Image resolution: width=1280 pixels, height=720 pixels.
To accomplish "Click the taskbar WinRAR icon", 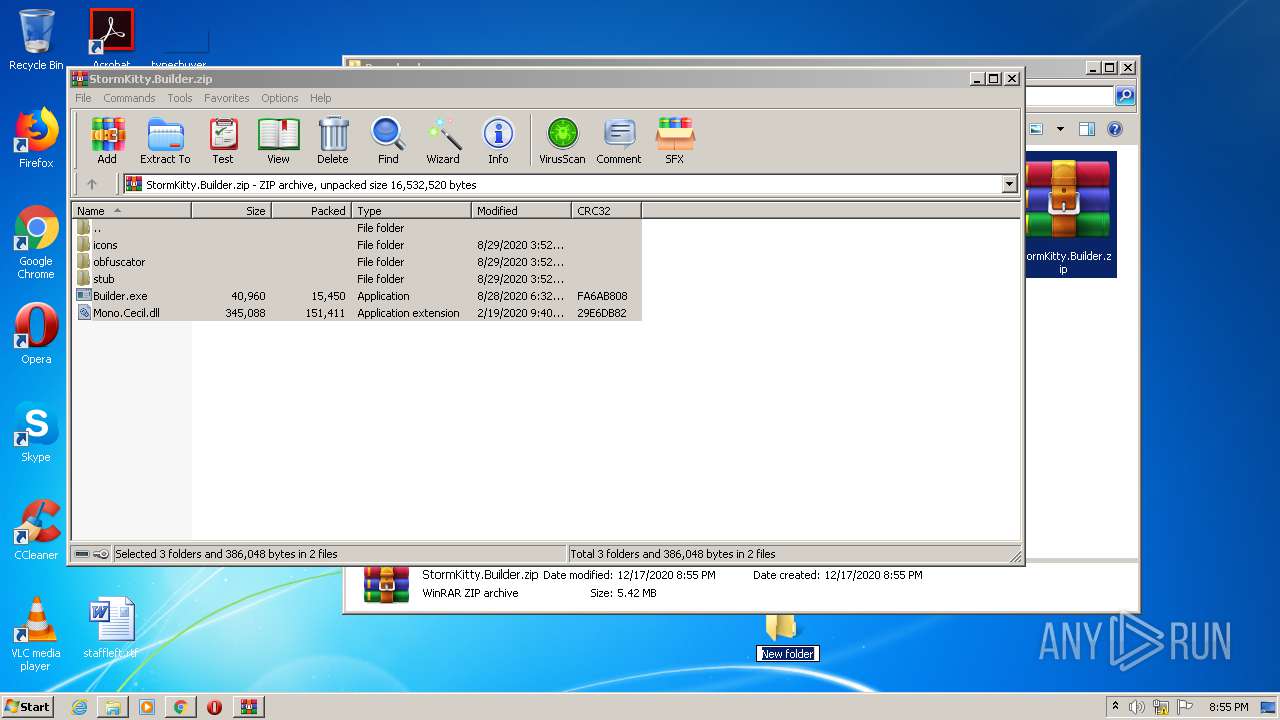I will pos(248,707).
